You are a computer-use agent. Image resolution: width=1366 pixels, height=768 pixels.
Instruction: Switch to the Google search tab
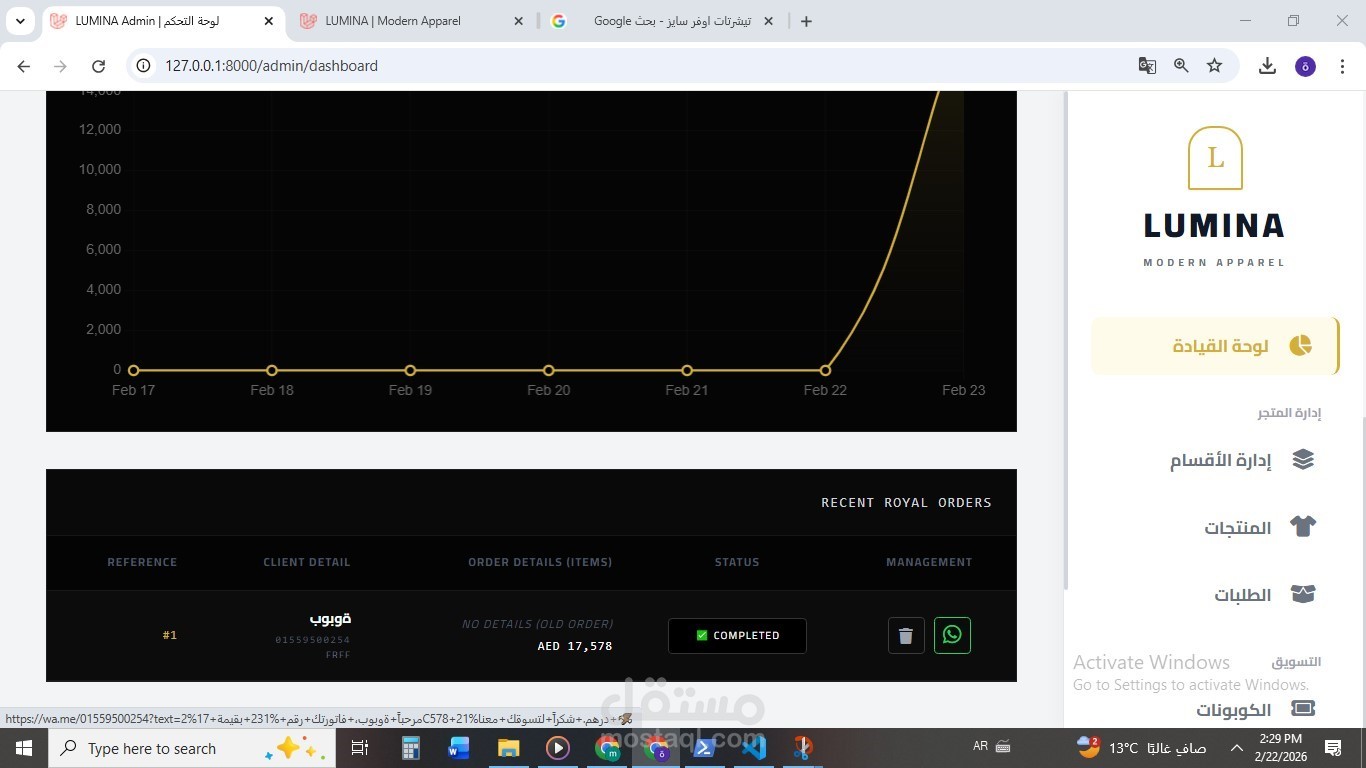coord(661,21)
